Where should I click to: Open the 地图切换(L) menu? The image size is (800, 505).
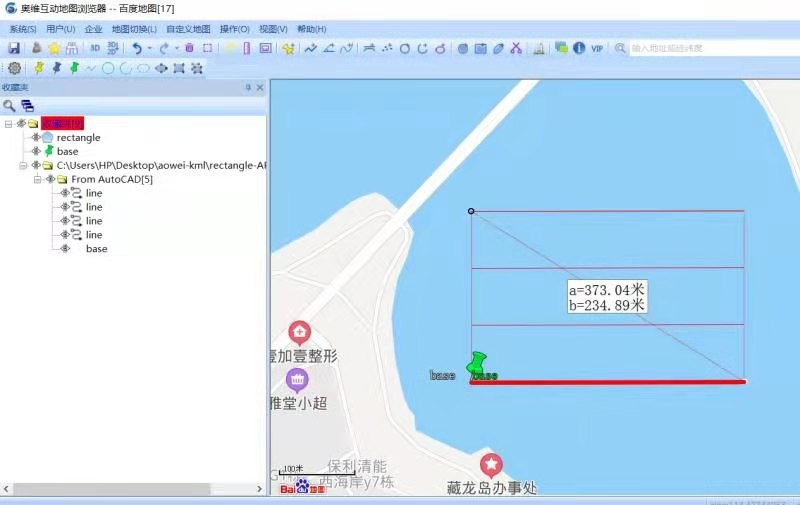pyautogui.click(x=134, y=29)
